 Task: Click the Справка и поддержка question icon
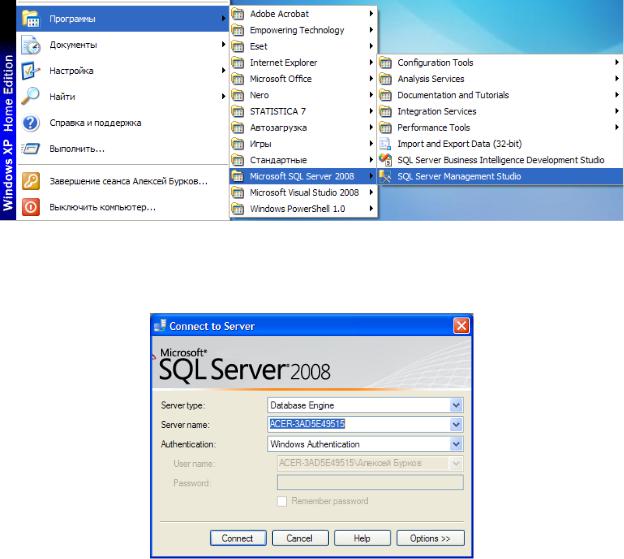[x=31, y=123]
